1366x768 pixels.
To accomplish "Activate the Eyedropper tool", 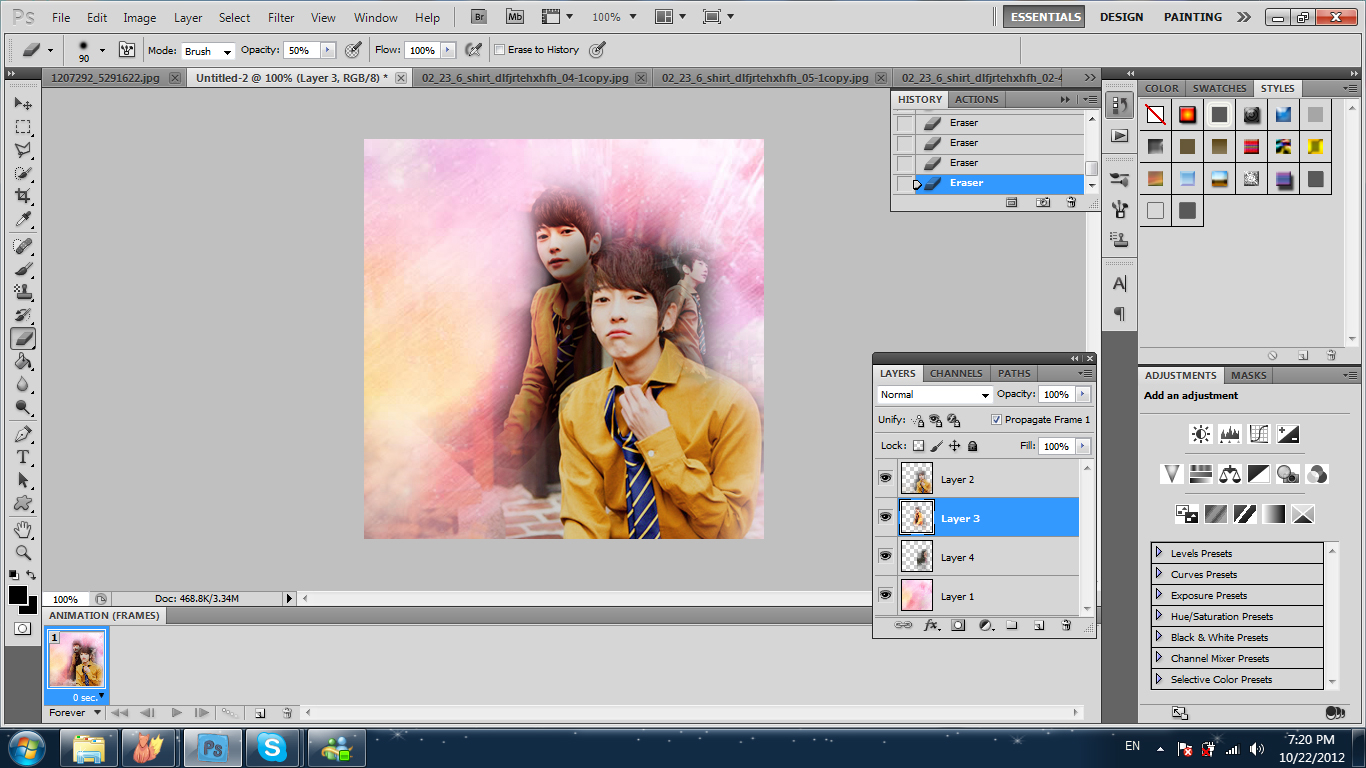I will 23,219.
